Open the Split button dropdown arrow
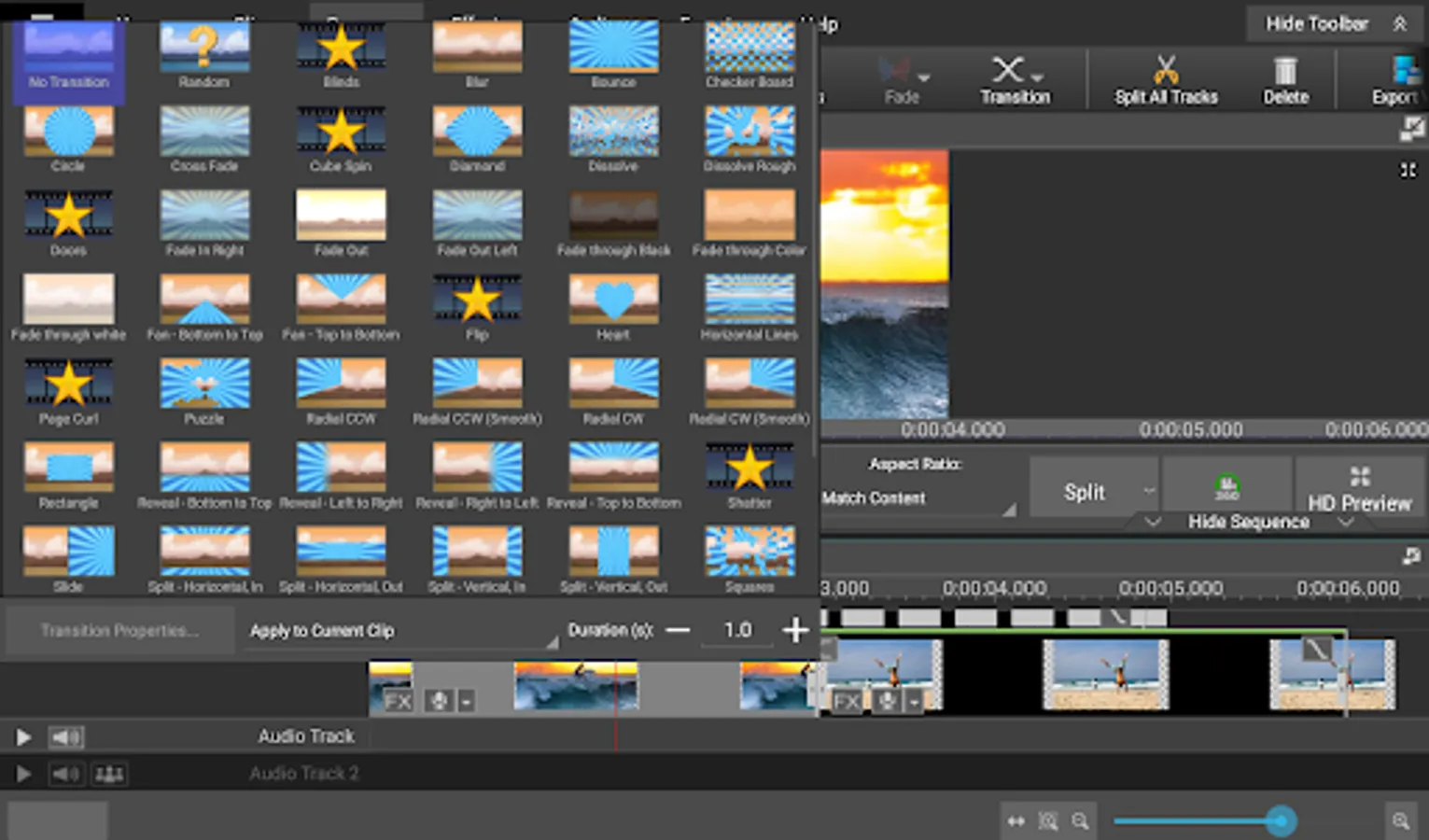 (1149, 491)
